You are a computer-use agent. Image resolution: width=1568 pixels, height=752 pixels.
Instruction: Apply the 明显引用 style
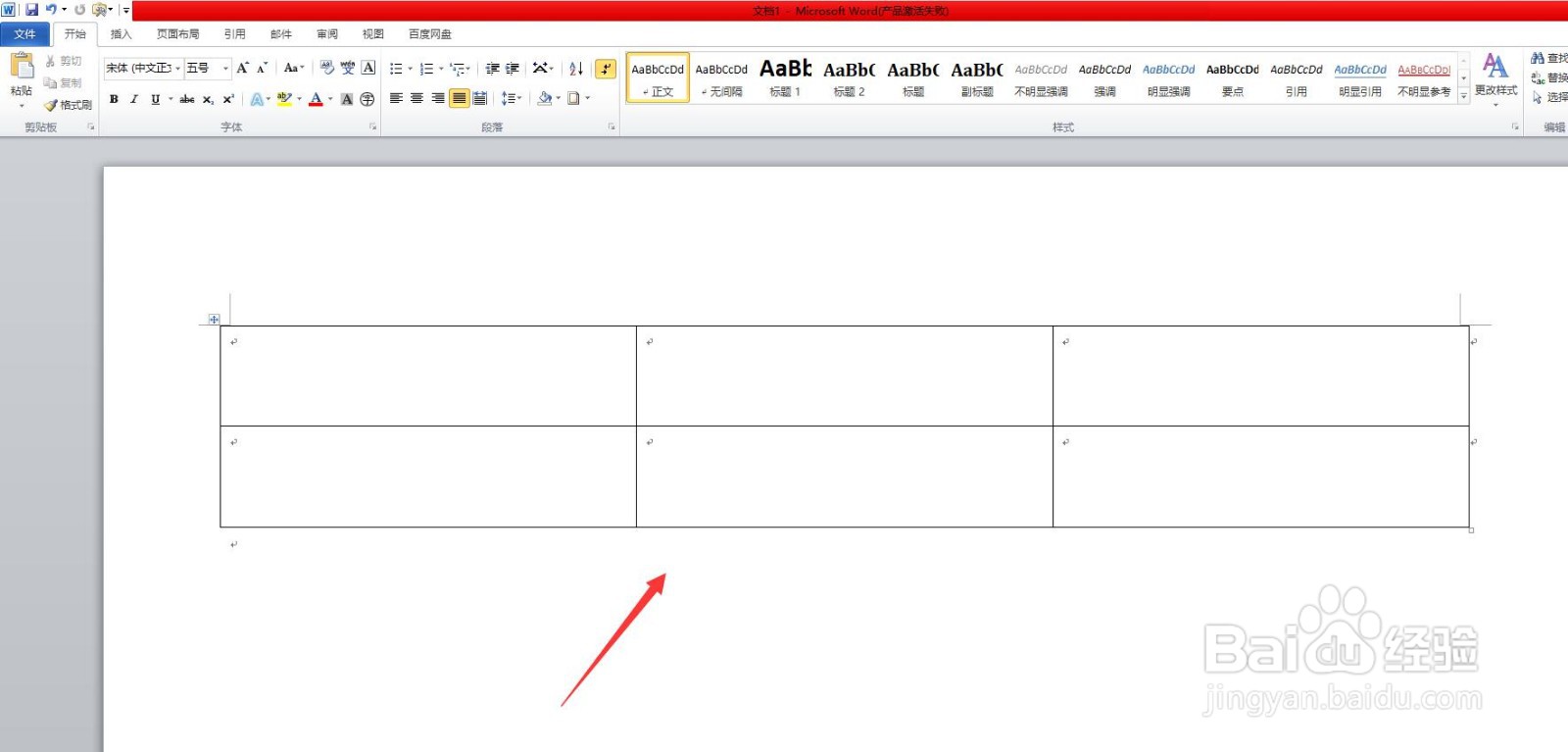point(1359,77)
